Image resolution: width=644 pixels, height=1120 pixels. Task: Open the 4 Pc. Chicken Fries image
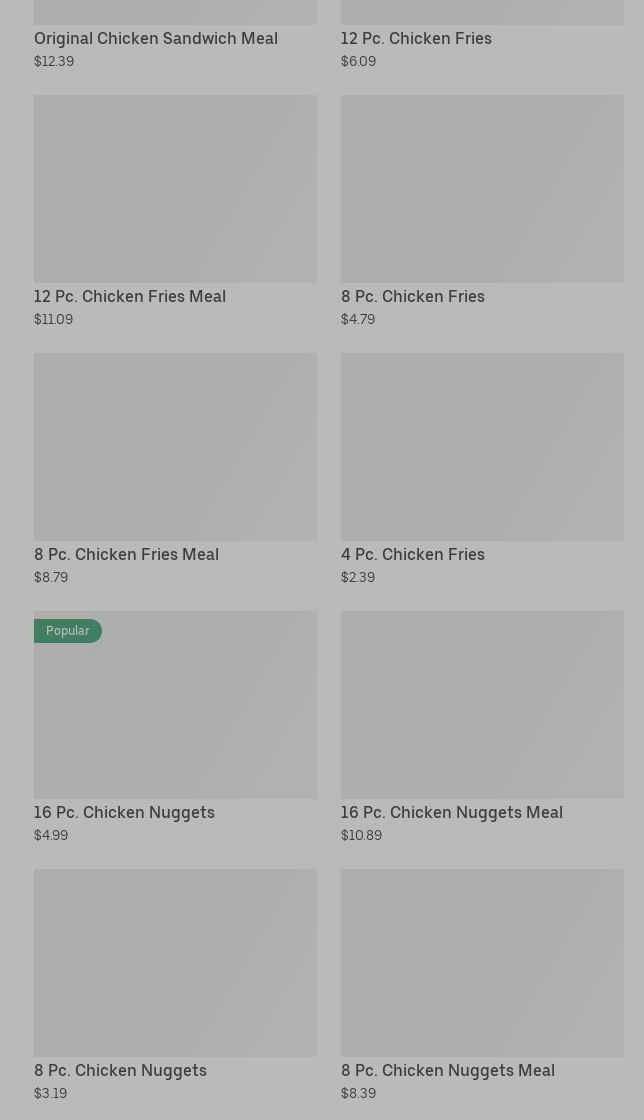(x=482, y=446)
